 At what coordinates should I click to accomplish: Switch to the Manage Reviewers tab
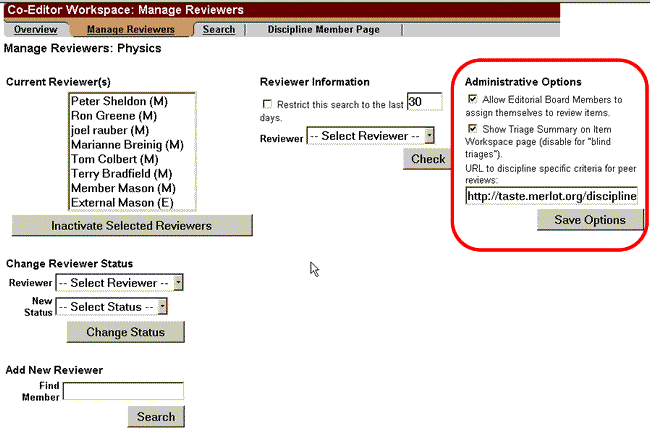point(130,30)
